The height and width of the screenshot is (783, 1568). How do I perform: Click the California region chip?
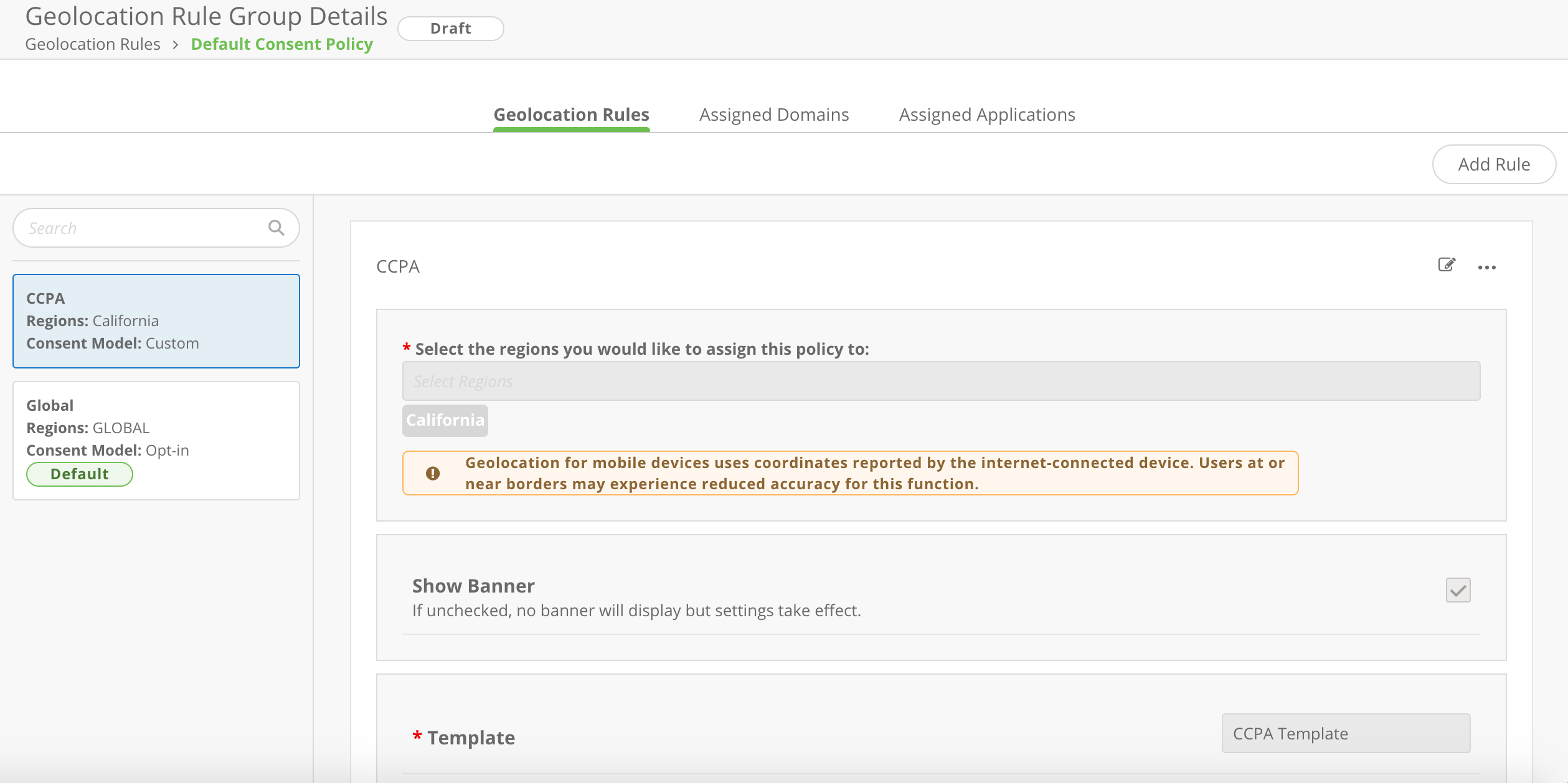tap(445, 420)
